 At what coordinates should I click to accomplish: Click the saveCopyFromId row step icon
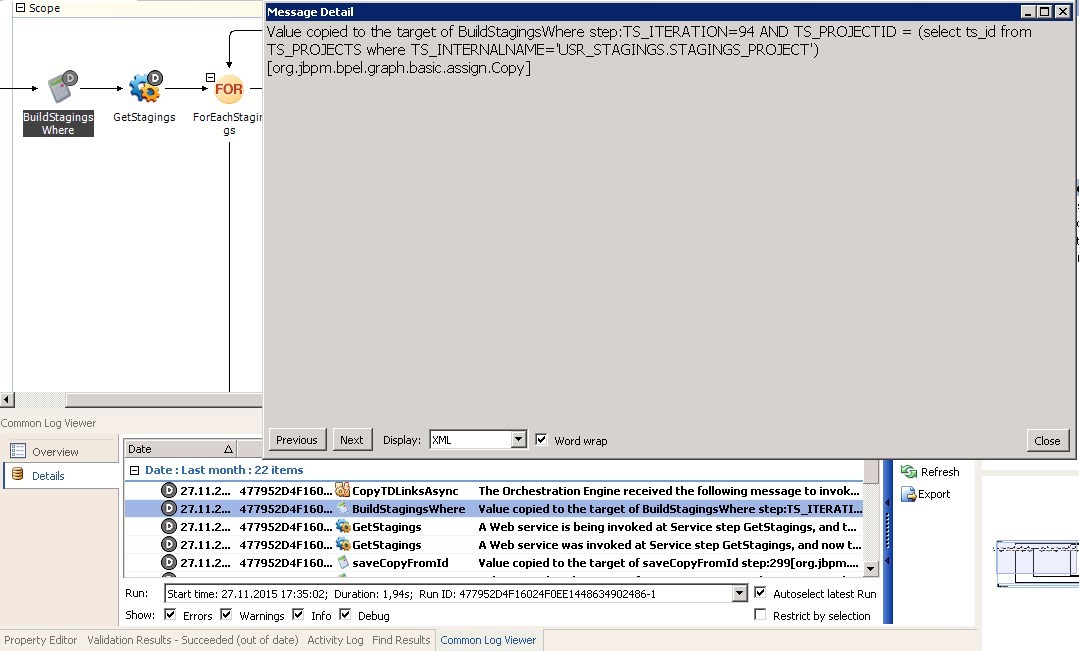(x=343, y=562)
